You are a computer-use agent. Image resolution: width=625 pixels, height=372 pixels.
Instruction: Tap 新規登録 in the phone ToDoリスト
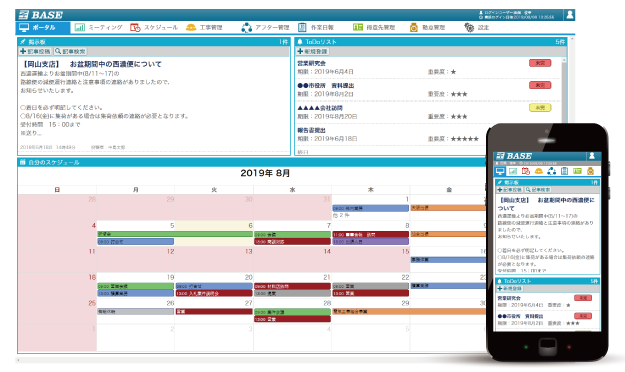pos(510,288)
